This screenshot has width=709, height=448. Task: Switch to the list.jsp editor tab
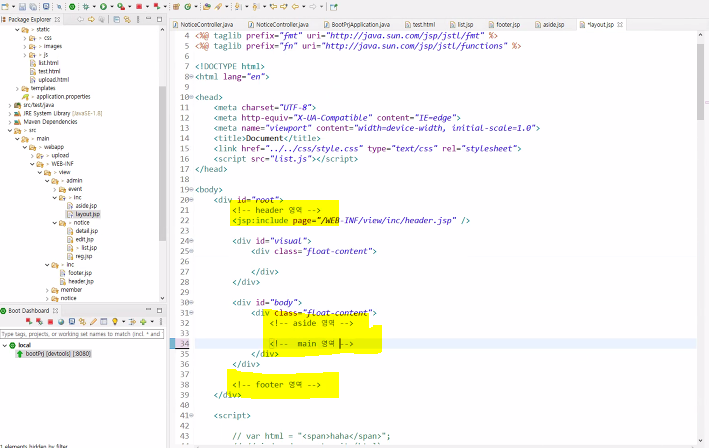(x=462, y=24)
